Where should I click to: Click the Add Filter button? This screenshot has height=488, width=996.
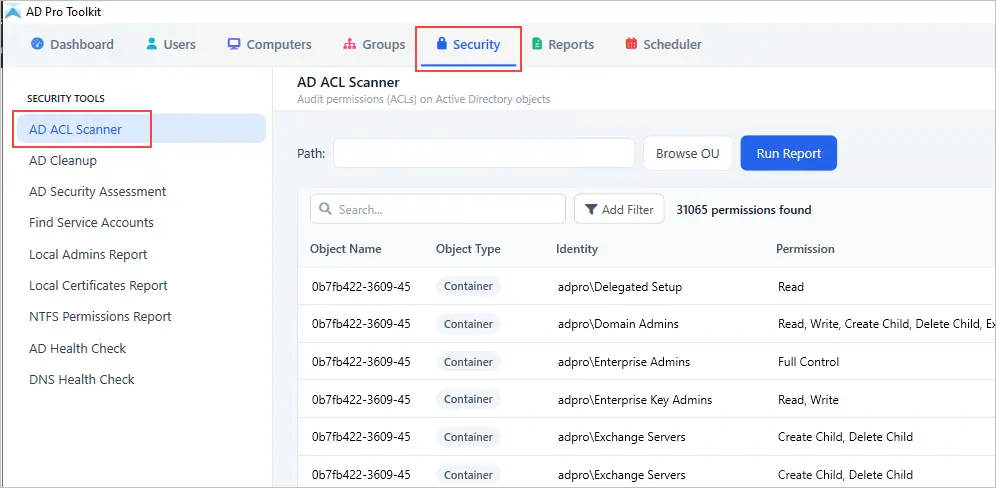click(x=619, y=209)
